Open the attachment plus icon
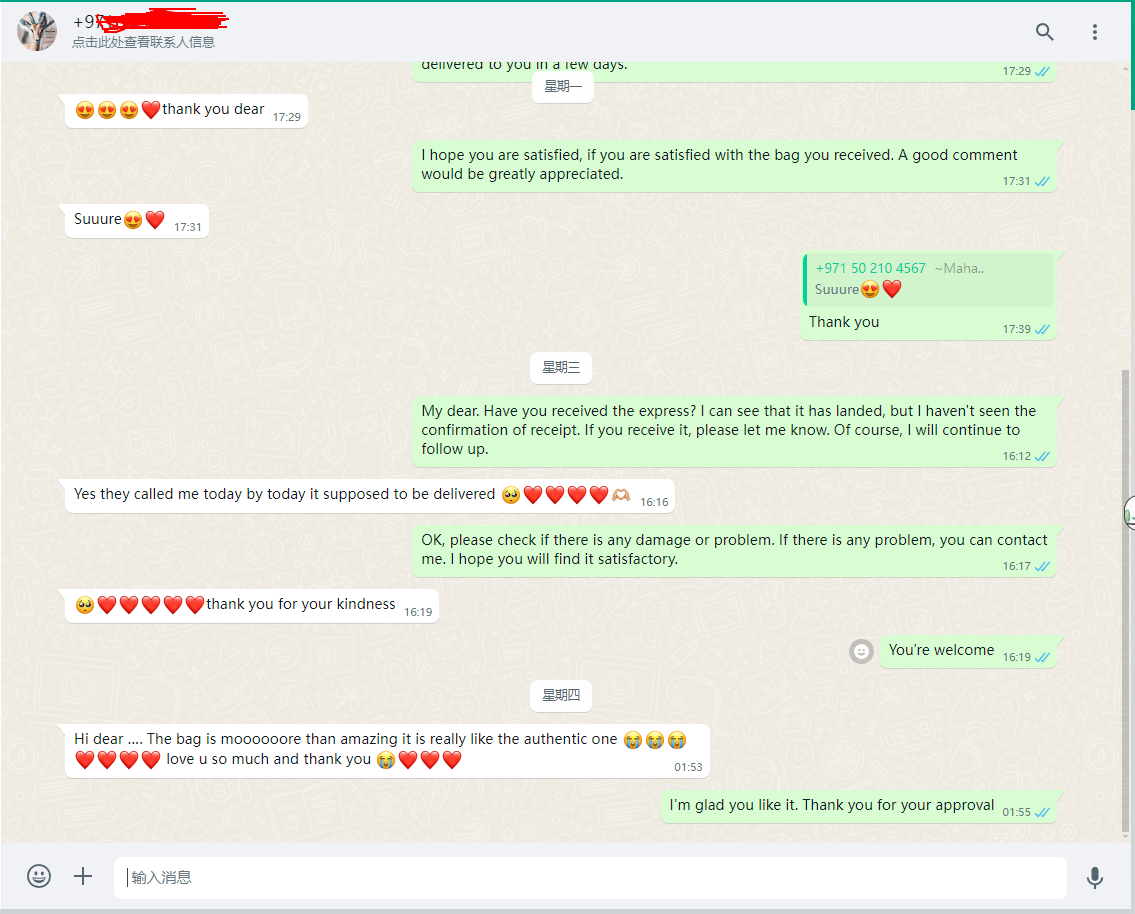 coord(83,876)
